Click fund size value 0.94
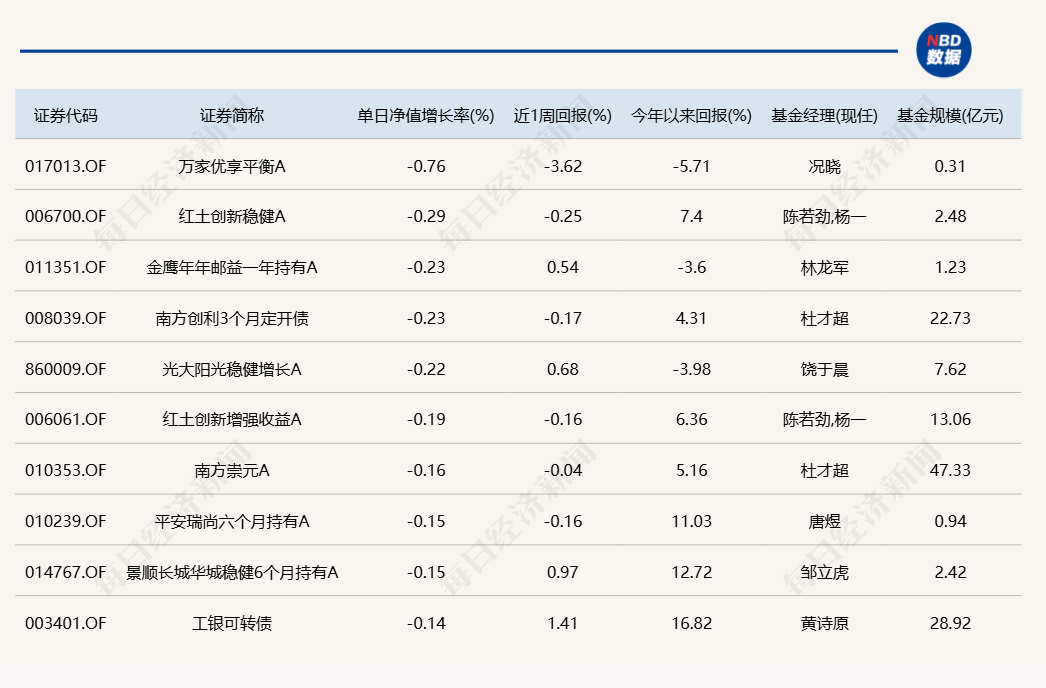This screenshot has width=1046, height=688. (950, 521)
